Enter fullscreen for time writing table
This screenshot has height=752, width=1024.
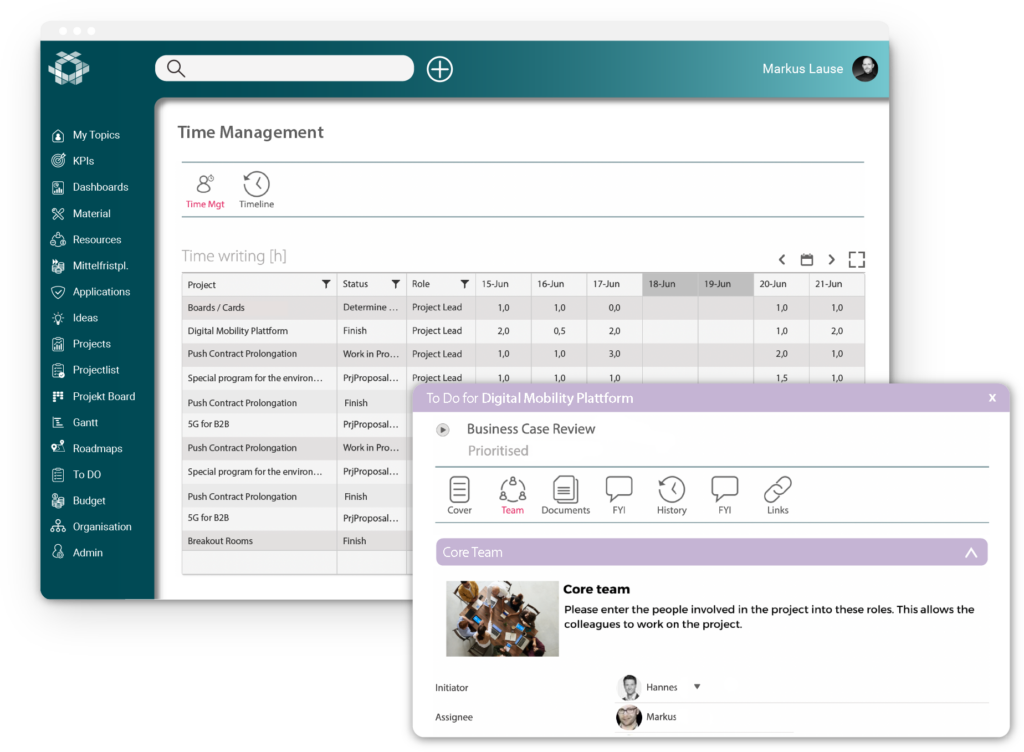point(856,260)
